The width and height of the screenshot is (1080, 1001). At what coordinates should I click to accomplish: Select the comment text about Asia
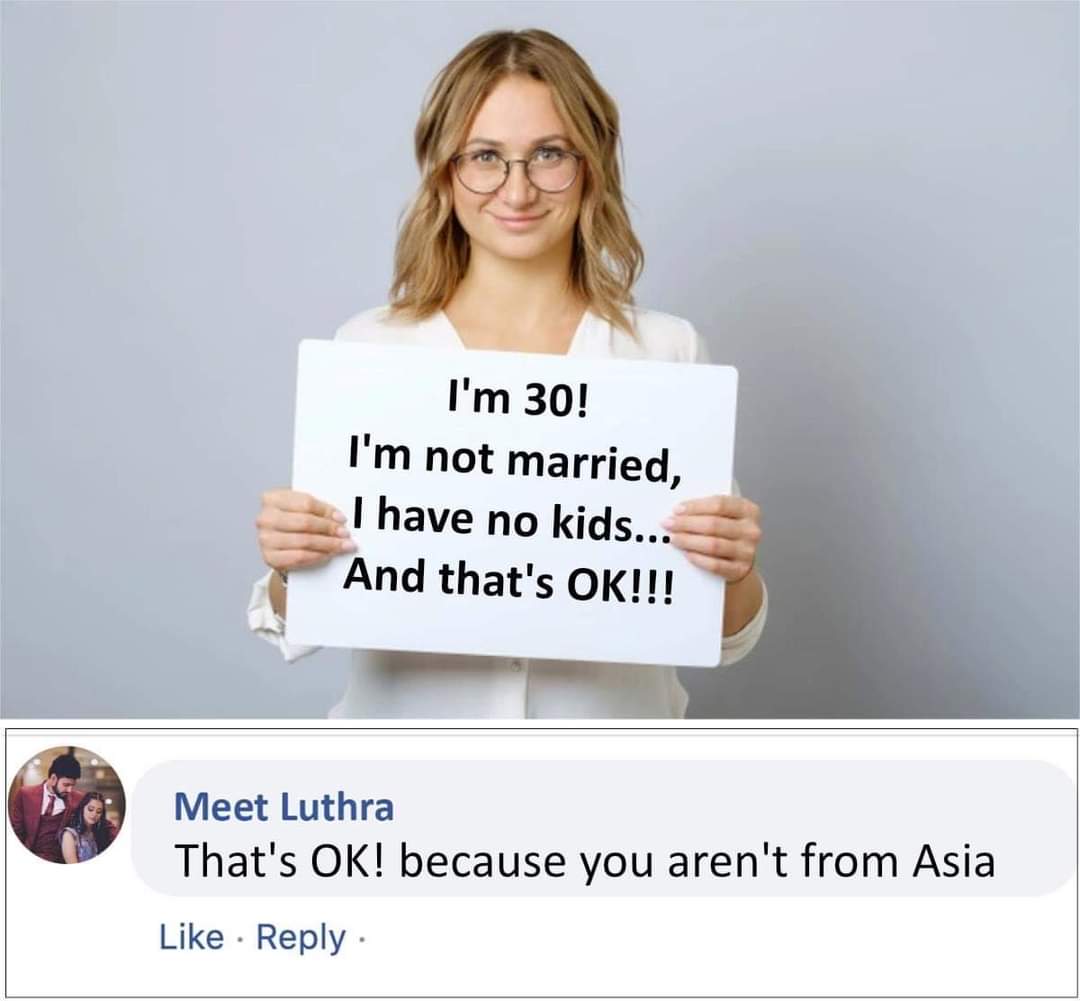click(x=585, y=861)
